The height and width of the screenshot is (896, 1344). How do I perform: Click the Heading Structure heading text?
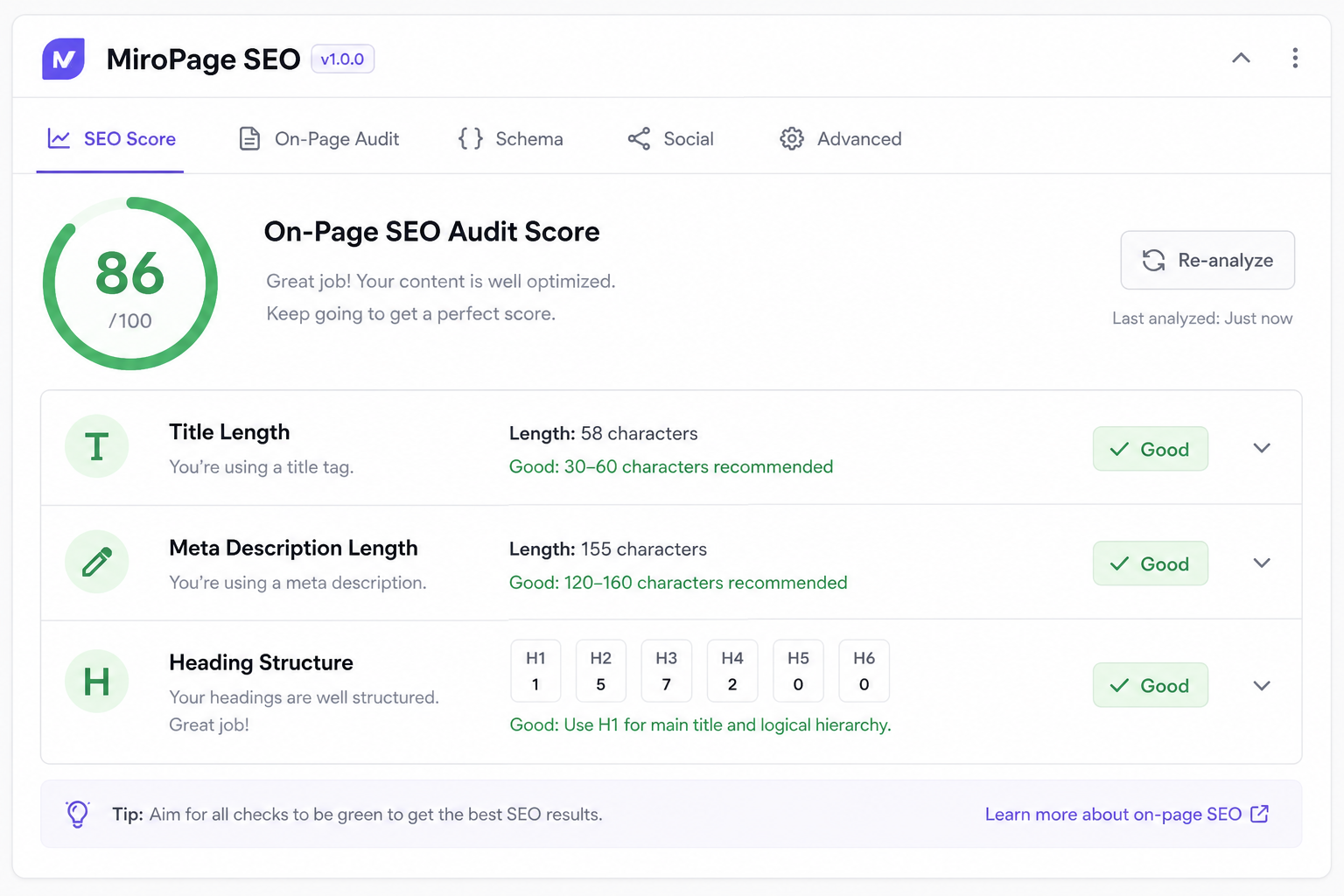point(261,662)
